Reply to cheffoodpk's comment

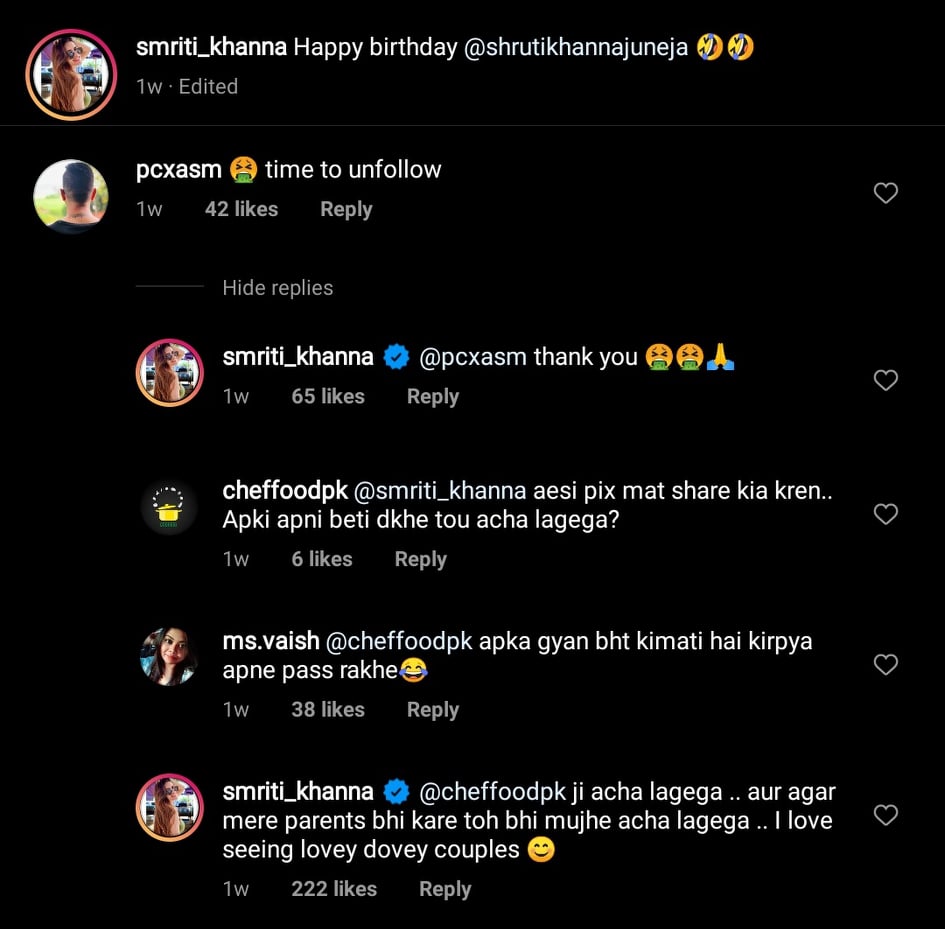[x=420, y=559]
